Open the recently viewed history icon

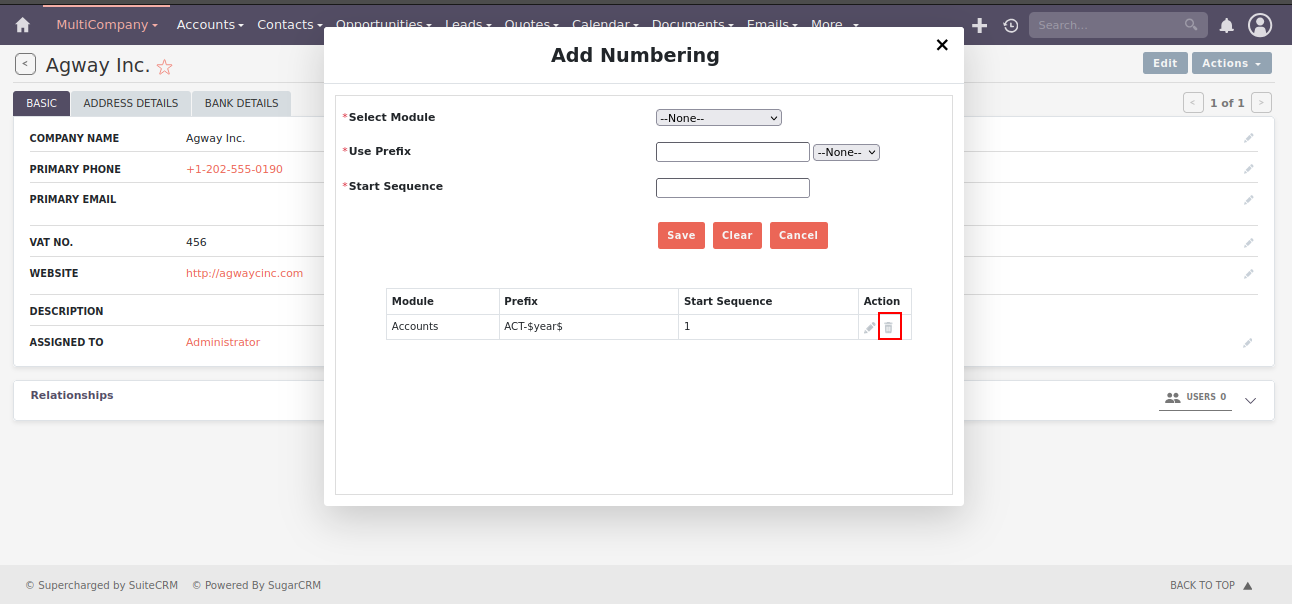coord(1011,25)
